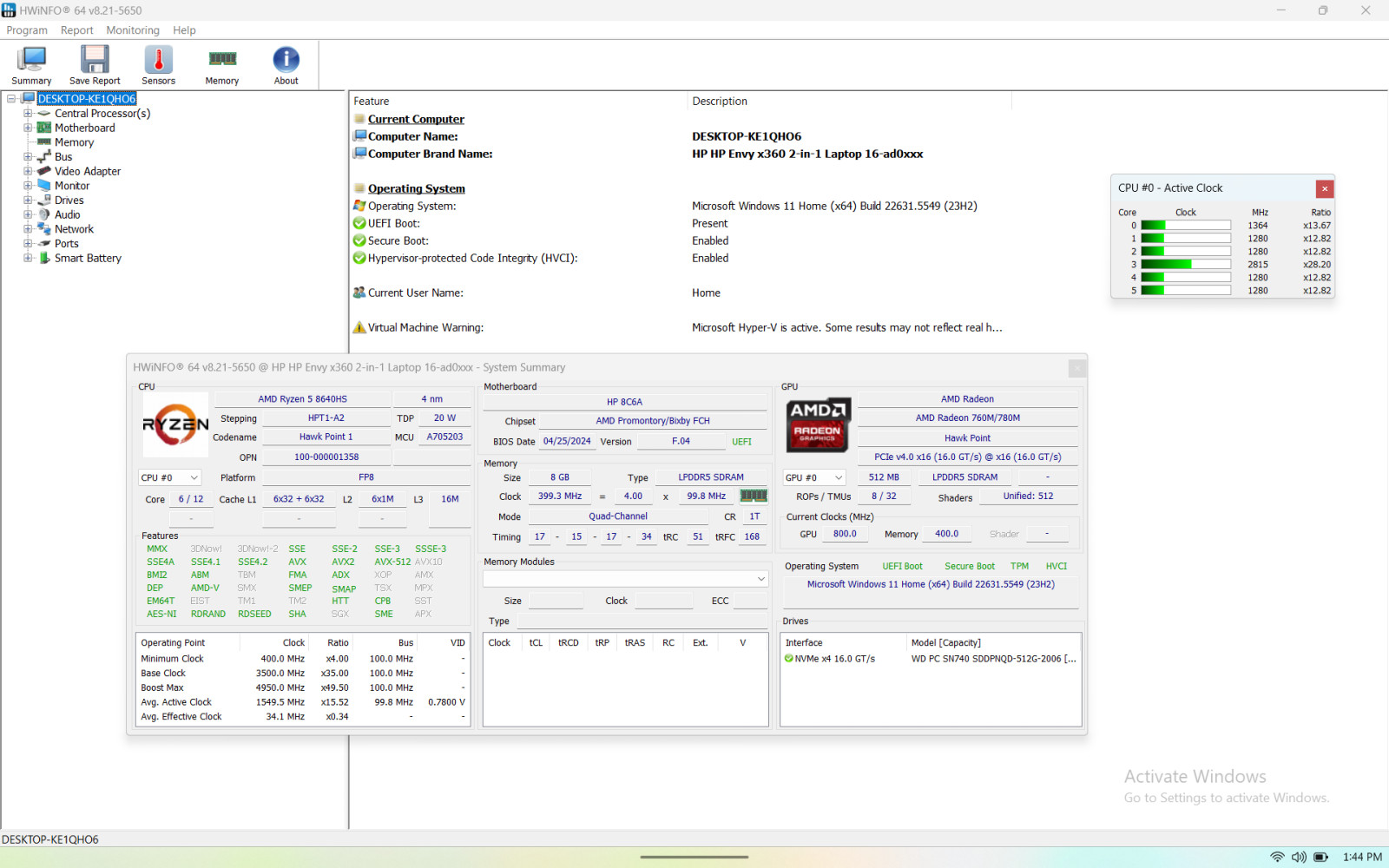1389x868 pixels.
Task: Click the BIOS Date 04/25/2024 field
Action: pos(567,441)
